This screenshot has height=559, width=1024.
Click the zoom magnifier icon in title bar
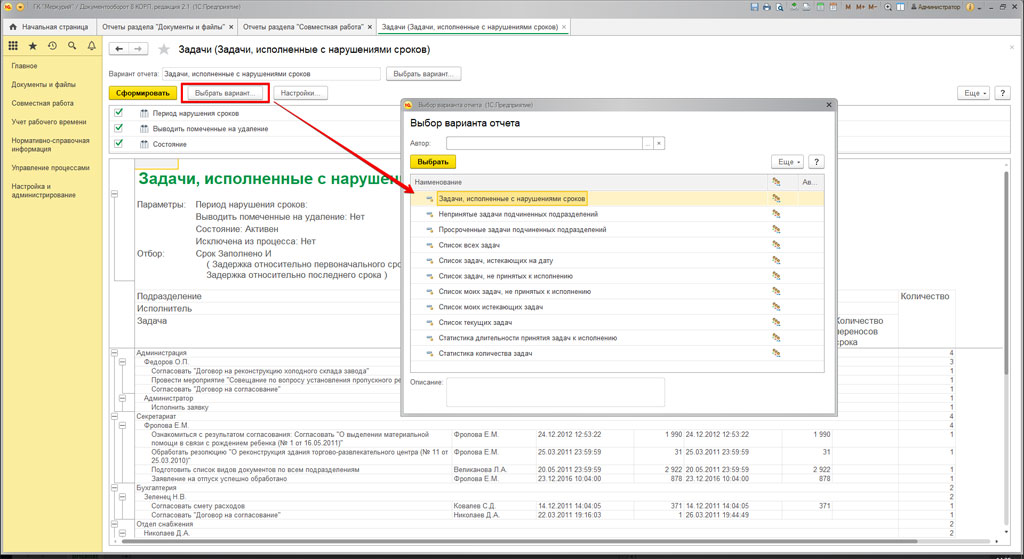tap(888, 7)
